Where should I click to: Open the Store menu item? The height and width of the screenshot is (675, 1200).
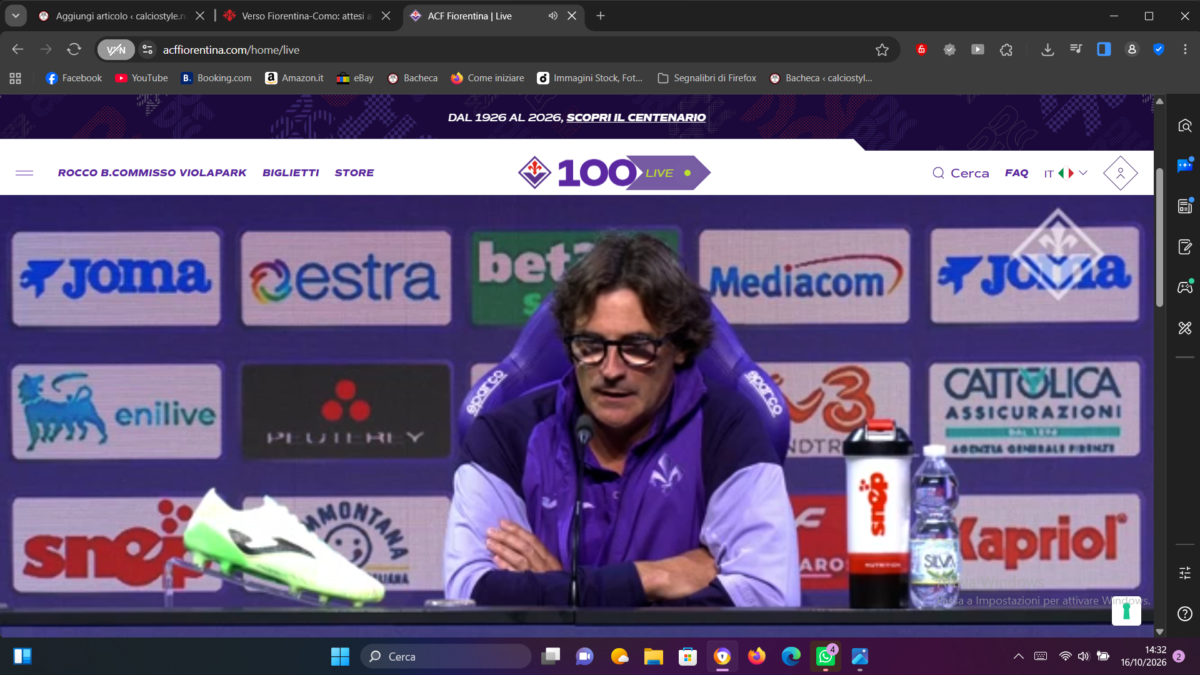(x=354, y=173)
